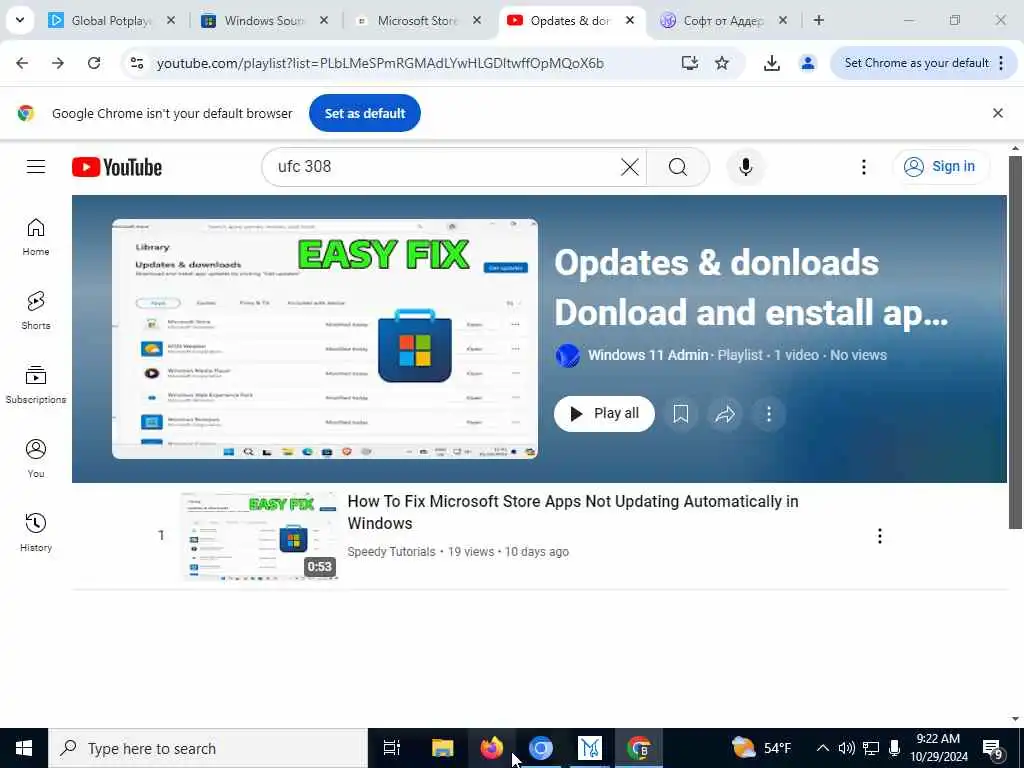
Task: Open History from the sidebar
Action: pyautogui.click(x=36, y=532)
